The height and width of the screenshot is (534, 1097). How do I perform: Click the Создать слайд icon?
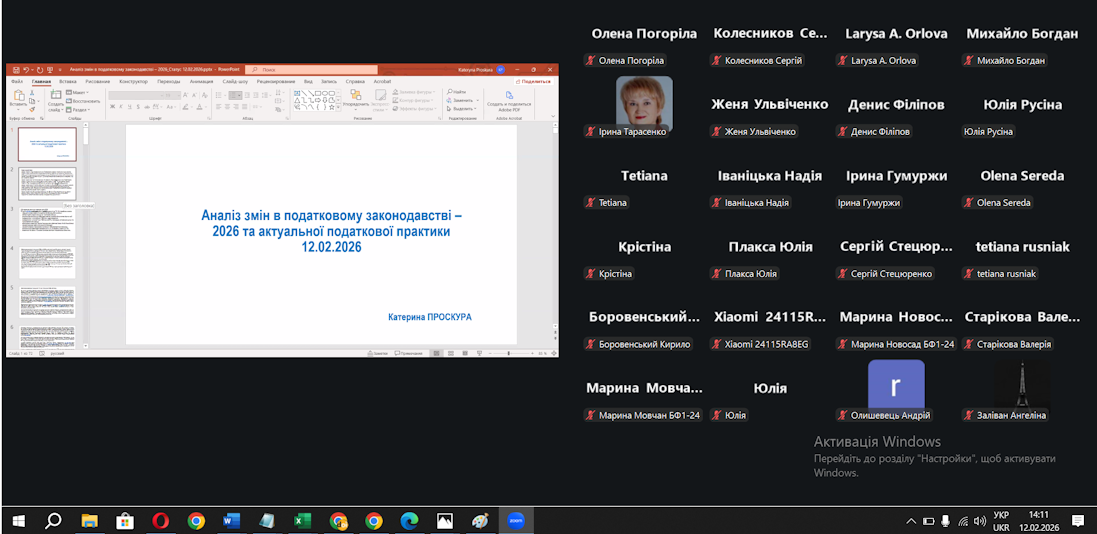pos(55,96)
